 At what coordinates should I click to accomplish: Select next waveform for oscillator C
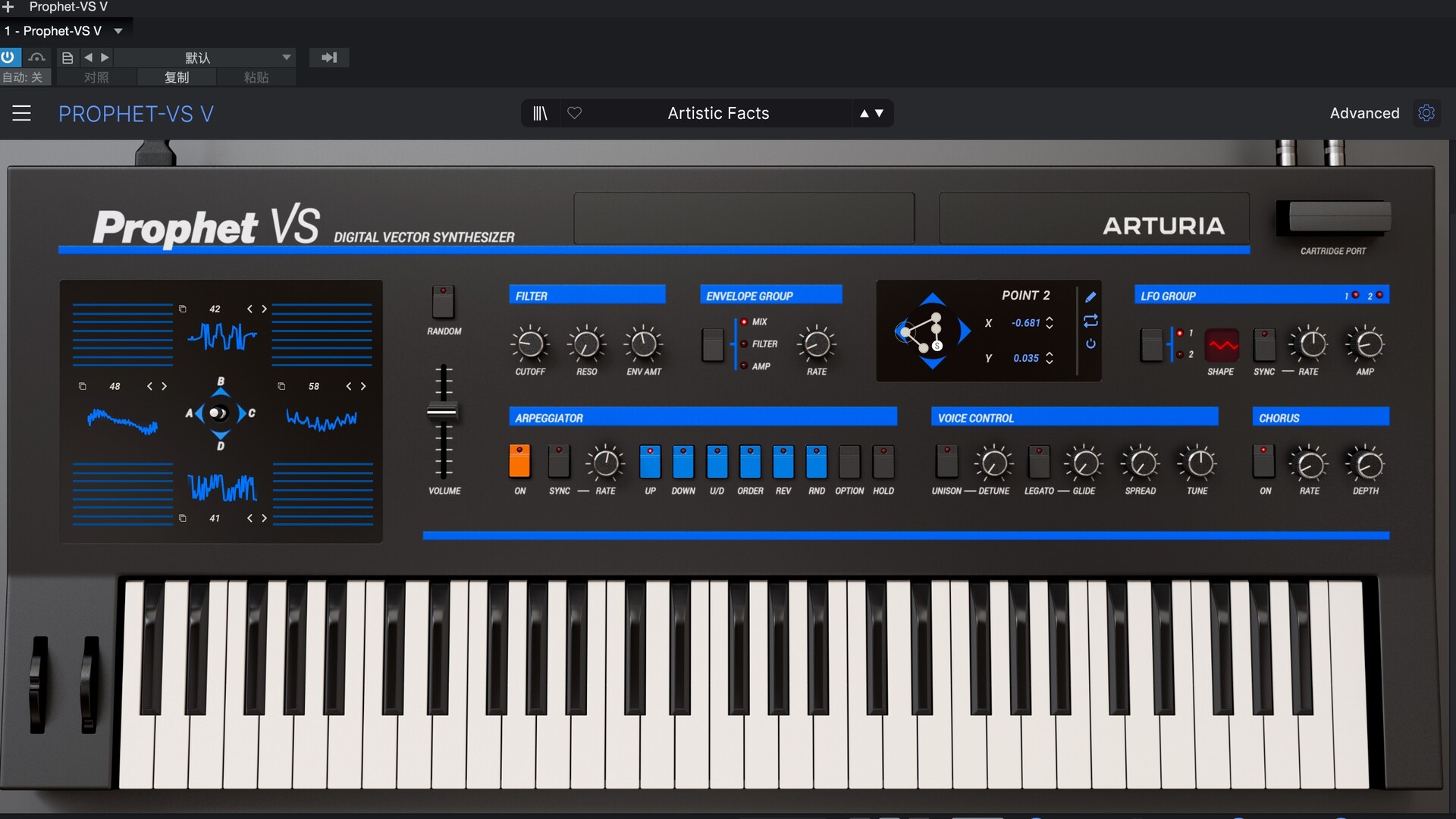coord(363,386)
